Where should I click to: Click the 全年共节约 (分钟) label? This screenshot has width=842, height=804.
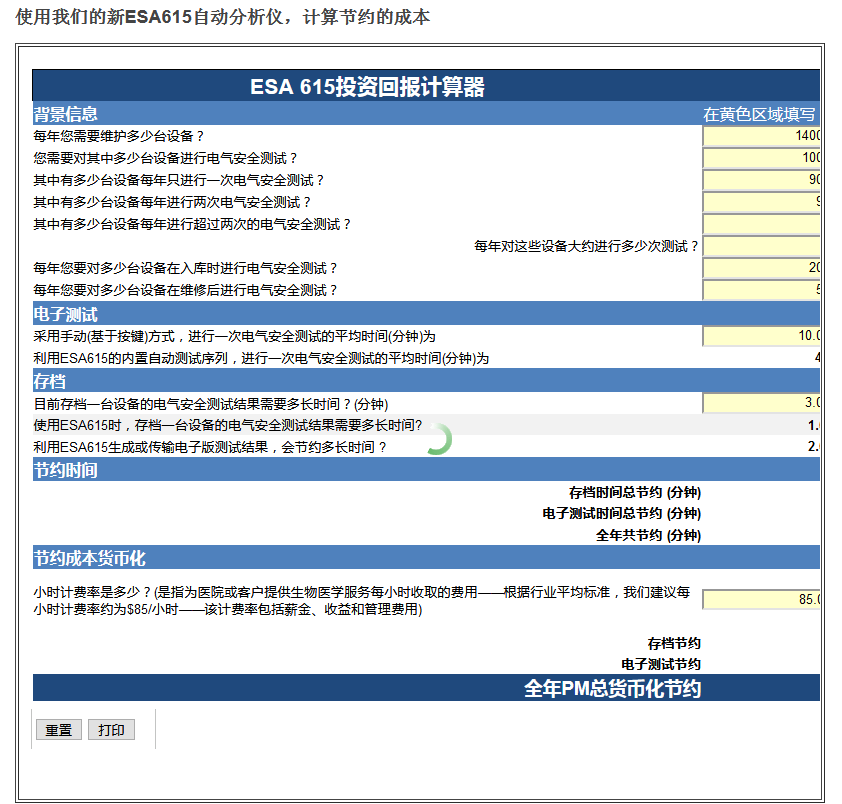648,535
